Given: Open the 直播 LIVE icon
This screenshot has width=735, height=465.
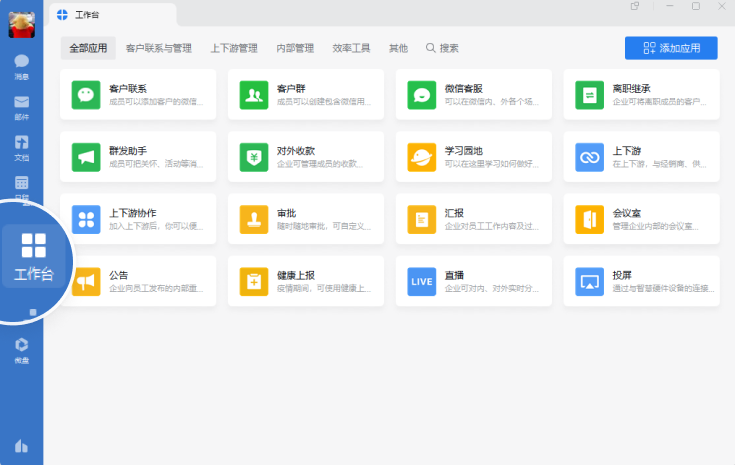Looking at the screenshot, I should point(422,281).
